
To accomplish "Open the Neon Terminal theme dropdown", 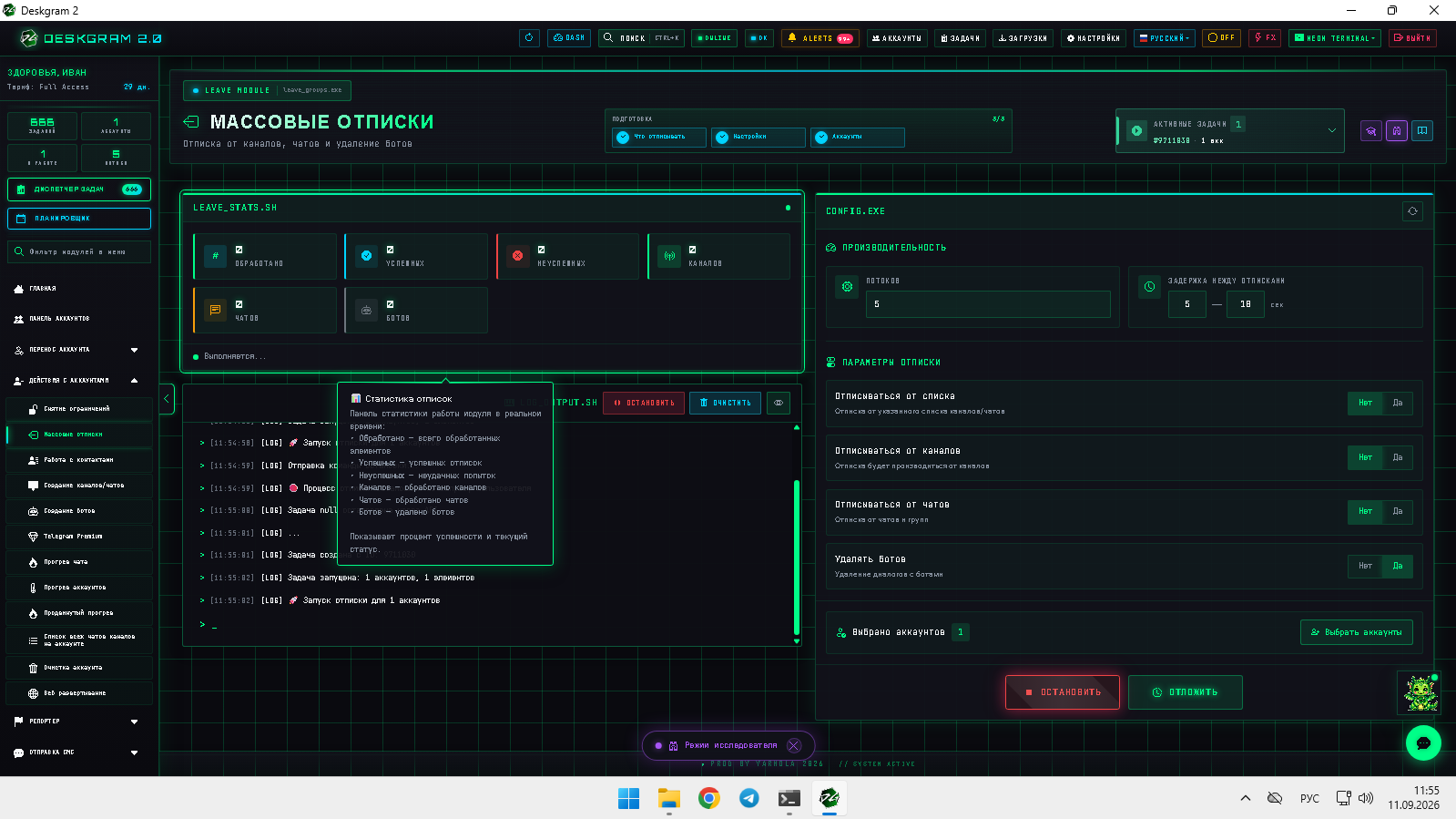I will pyautogui.click(x=1335, y=38).
